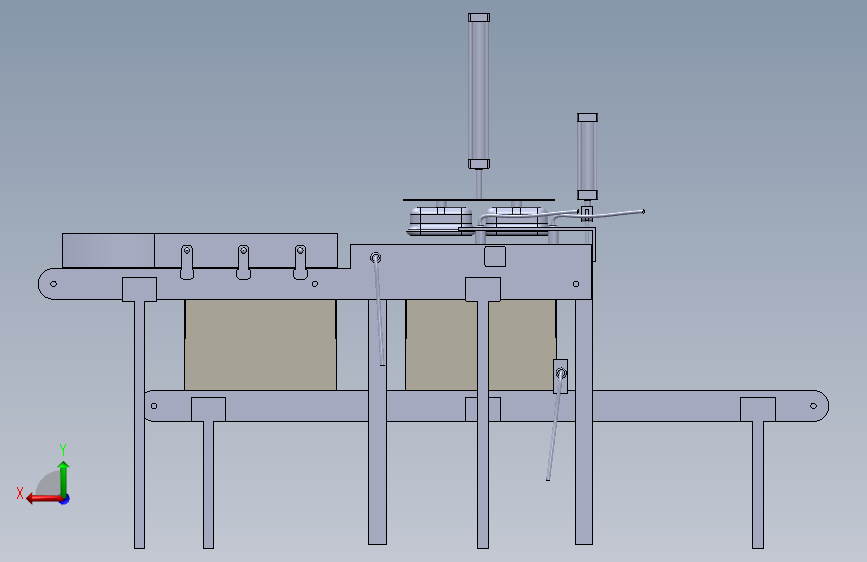This screenshot has width=867, height=562.
Task: Click the hole at right end of lower conveyor
Action: tap(813, 406)
